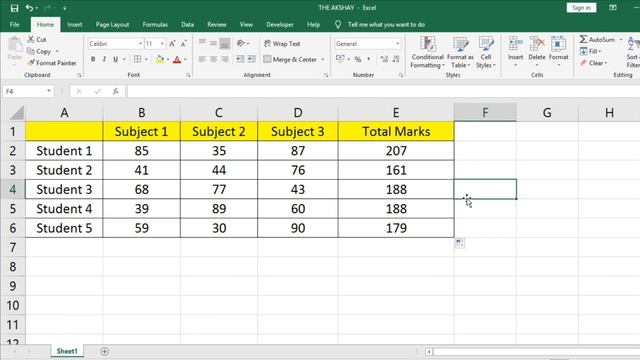Switch to Page Layout tab
640x360 pixels.
[112, 24]
